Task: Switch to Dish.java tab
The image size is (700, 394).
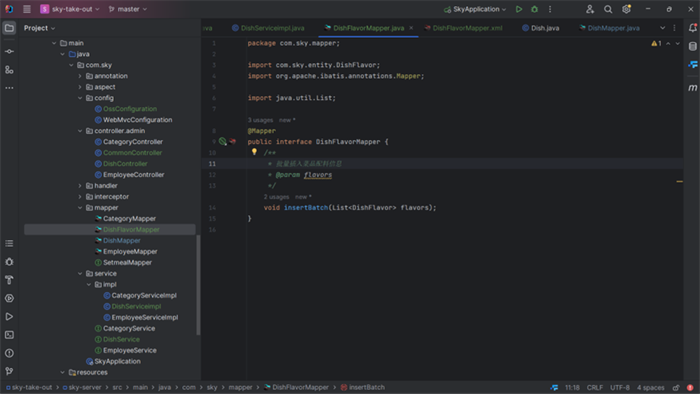Action: [540, 28]
